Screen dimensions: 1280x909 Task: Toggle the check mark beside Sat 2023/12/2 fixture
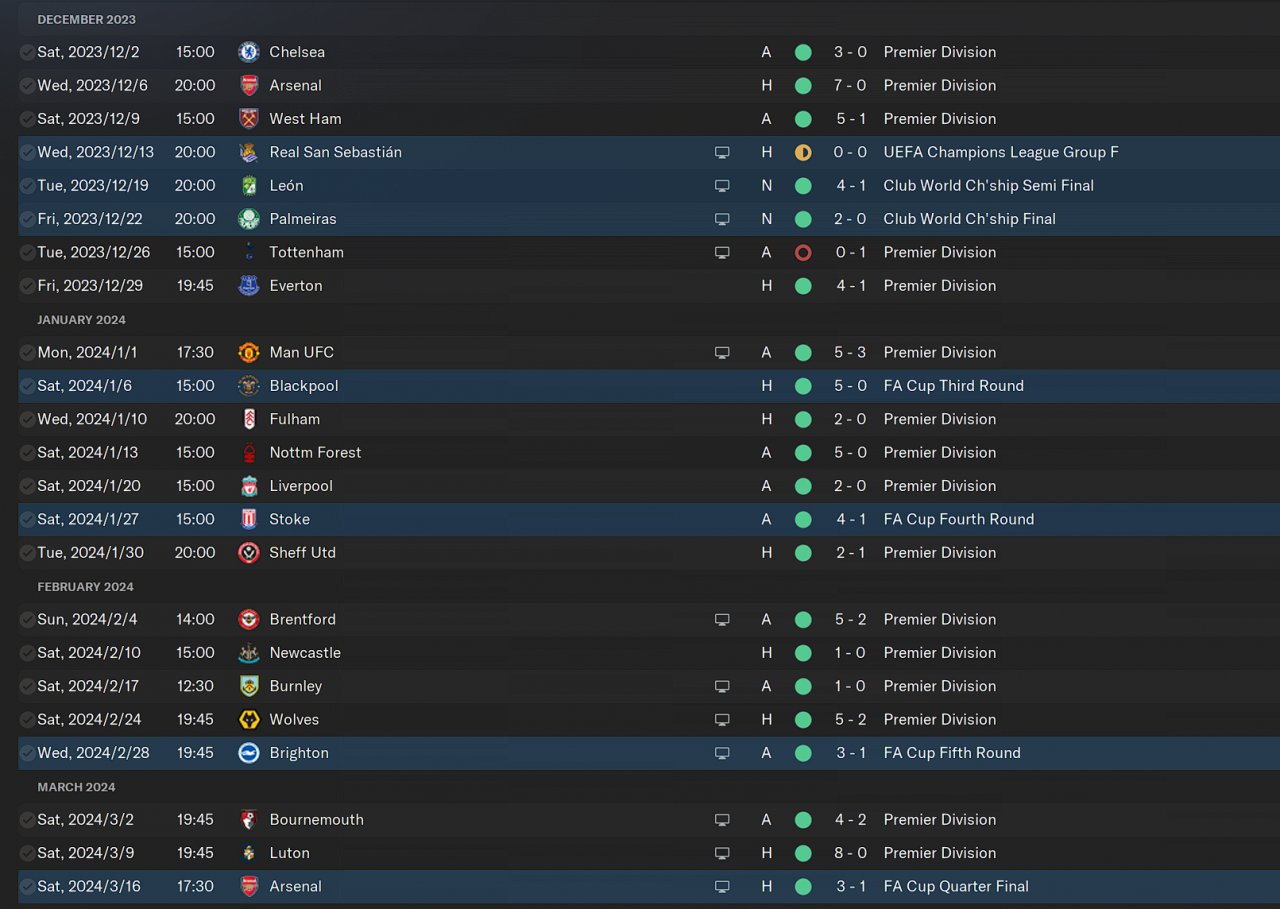(x=27, y=52)
